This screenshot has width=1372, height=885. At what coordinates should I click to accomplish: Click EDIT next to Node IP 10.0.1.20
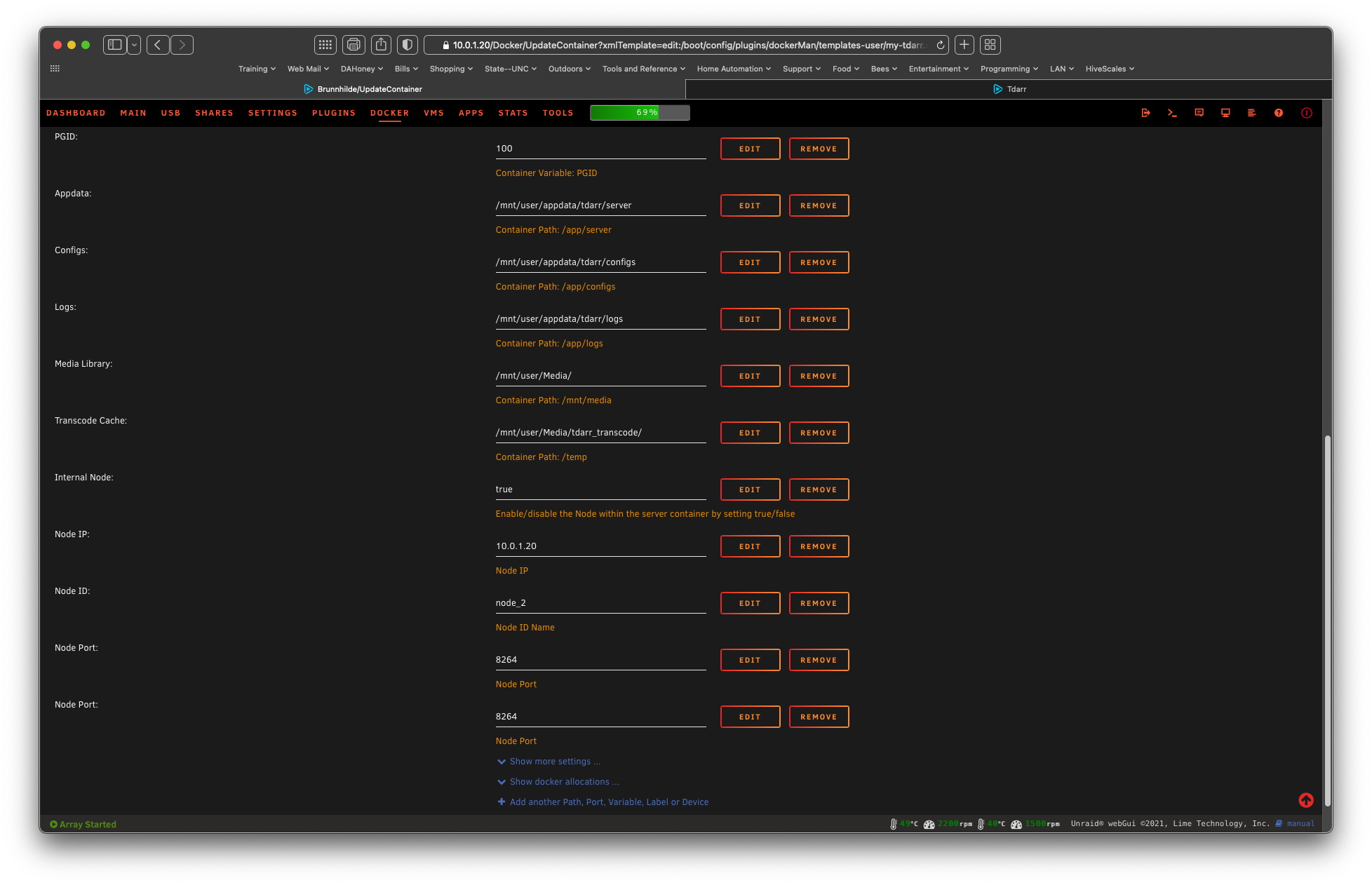coord(750,546)
